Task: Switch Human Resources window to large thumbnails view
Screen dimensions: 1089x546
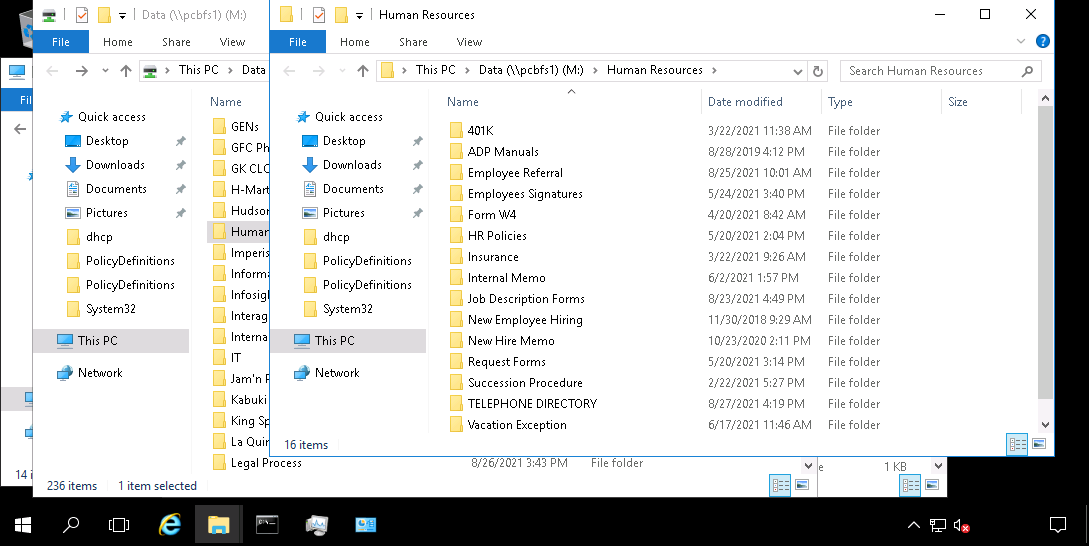Action: click(1039, 444)
